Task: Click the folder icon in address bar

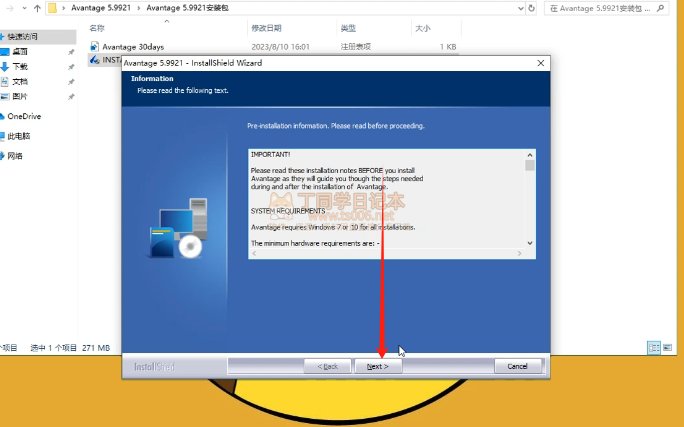Action: point(52,8)
